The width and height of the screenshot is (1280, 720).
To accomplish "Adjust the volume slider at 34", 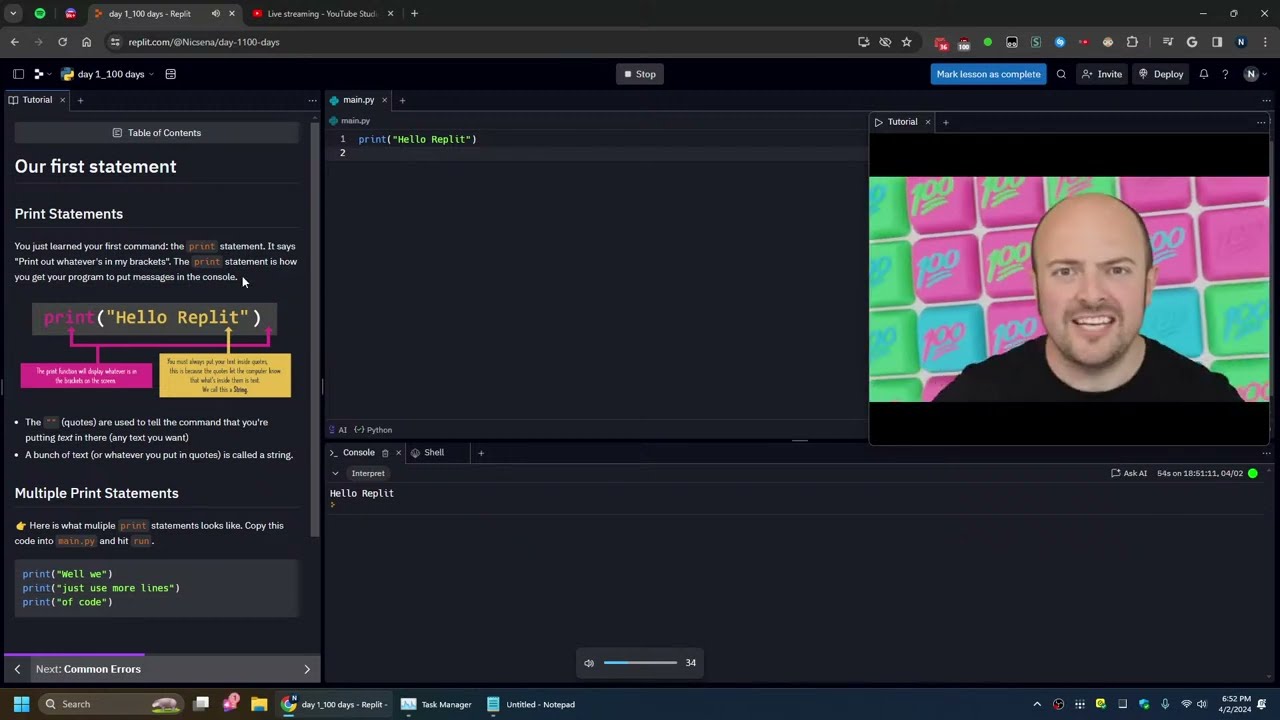I will [x=640, y=663].
